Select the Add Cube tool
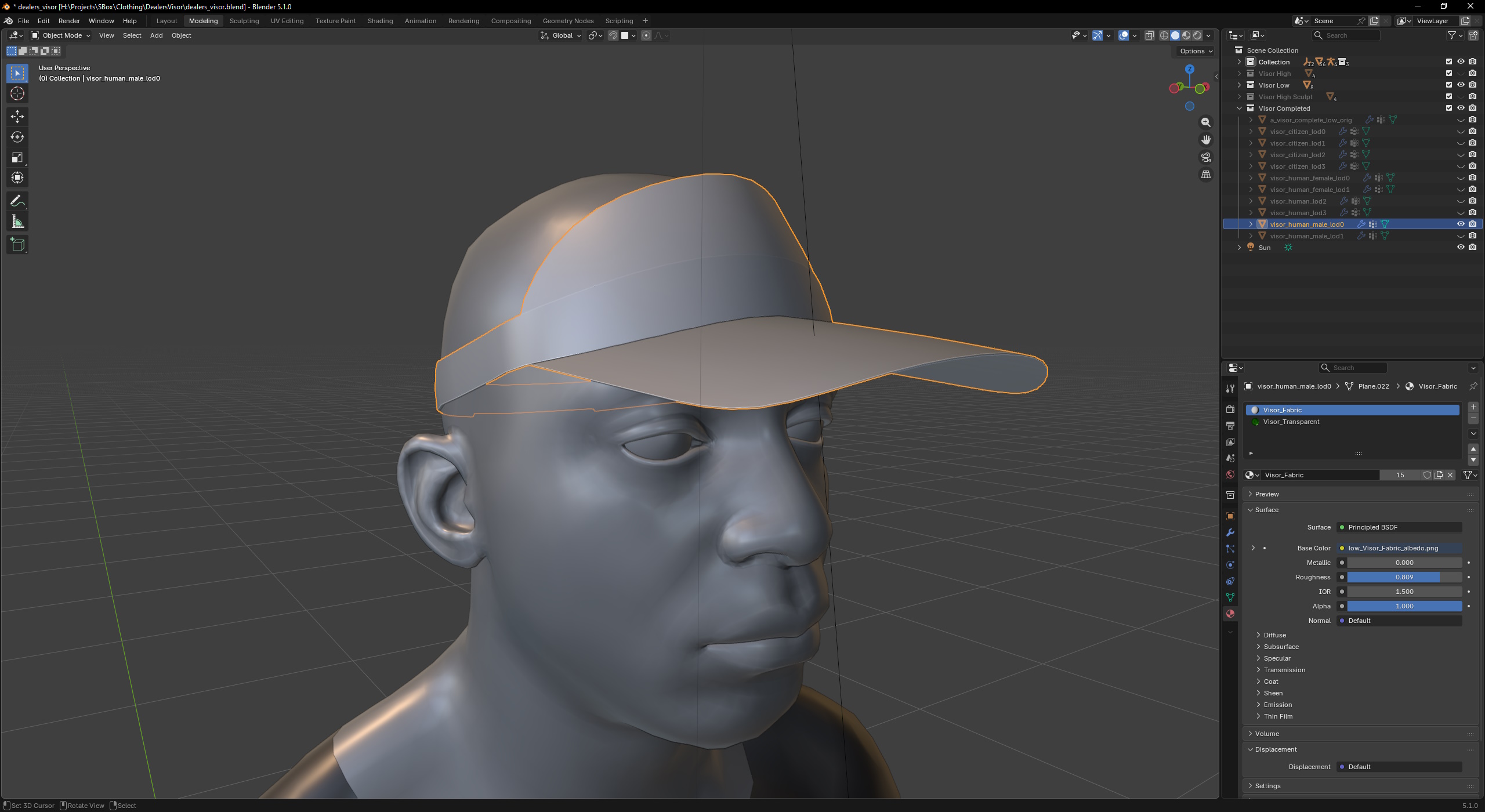 (x=17, y=244)
